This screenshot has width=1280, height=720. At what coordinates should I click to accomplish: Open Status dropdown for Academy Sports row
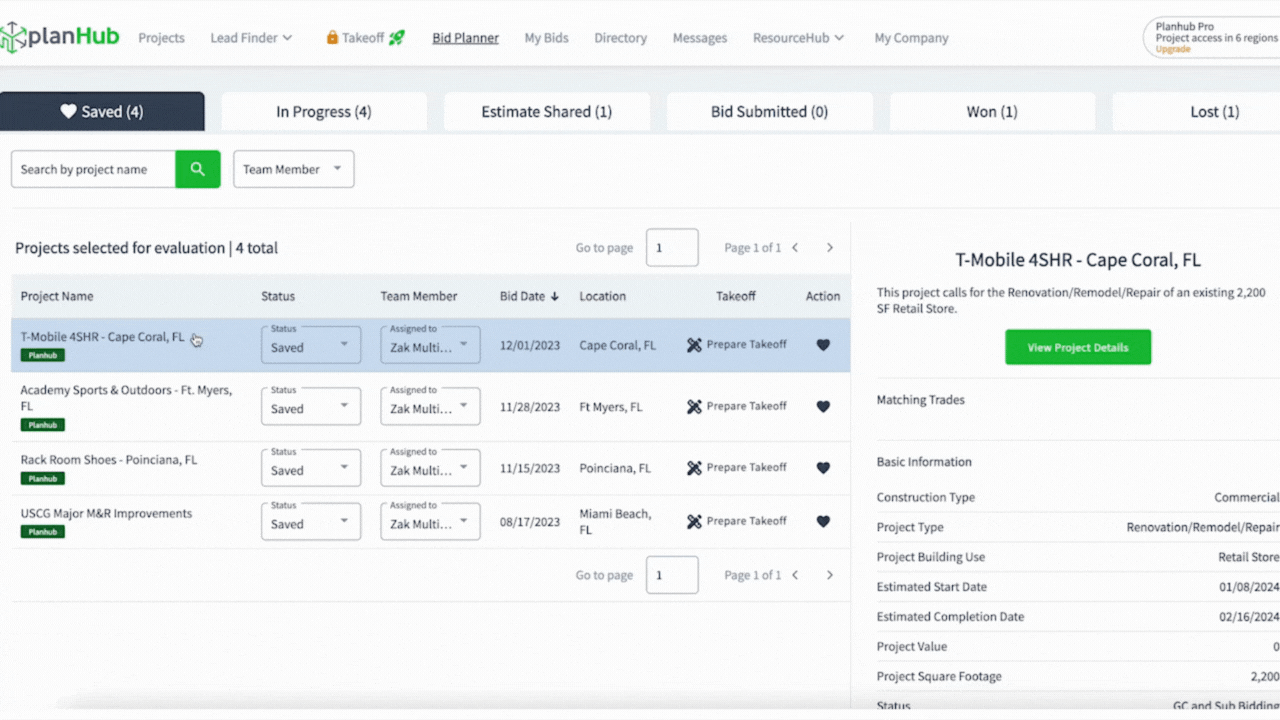pos(311,407)
